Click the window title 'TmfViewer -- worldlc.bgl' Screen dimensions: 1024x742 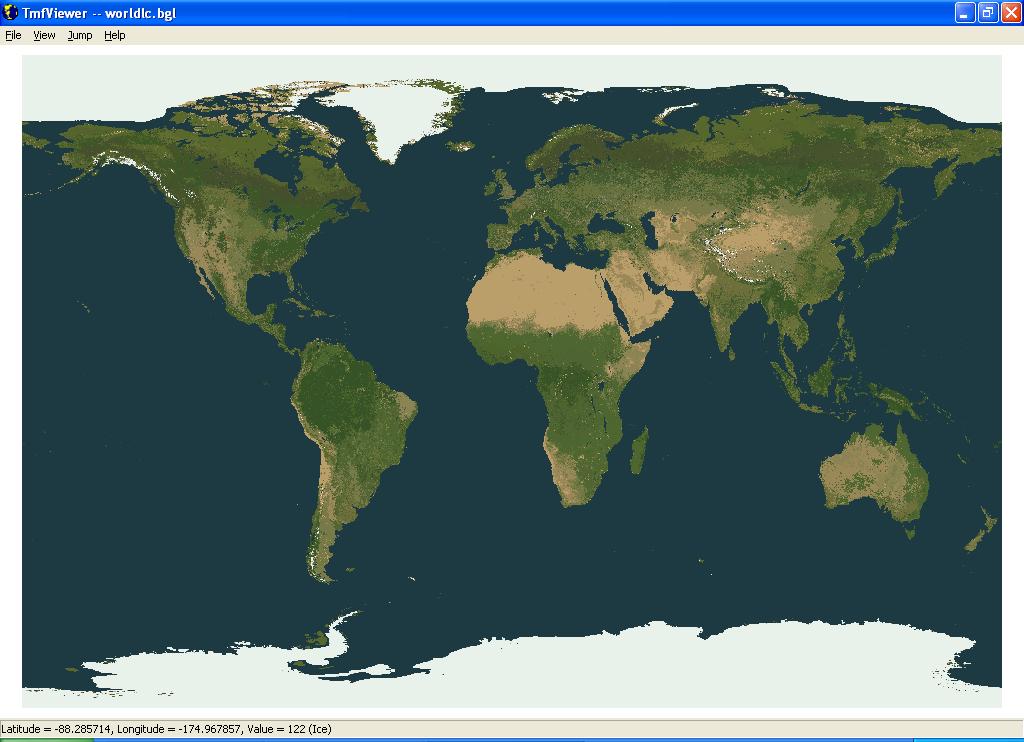pyautogui.click(x=99, y=13)
